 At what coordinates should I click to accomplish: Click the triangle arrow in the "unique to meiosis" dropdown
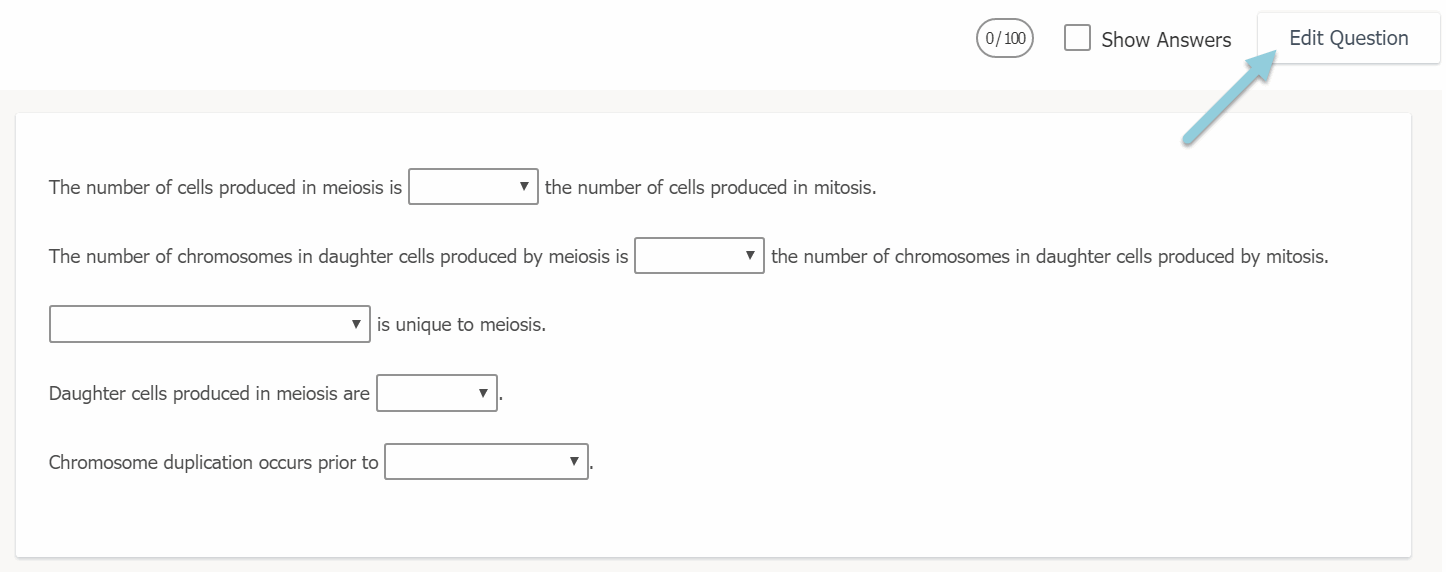click(x=356, y=324)
